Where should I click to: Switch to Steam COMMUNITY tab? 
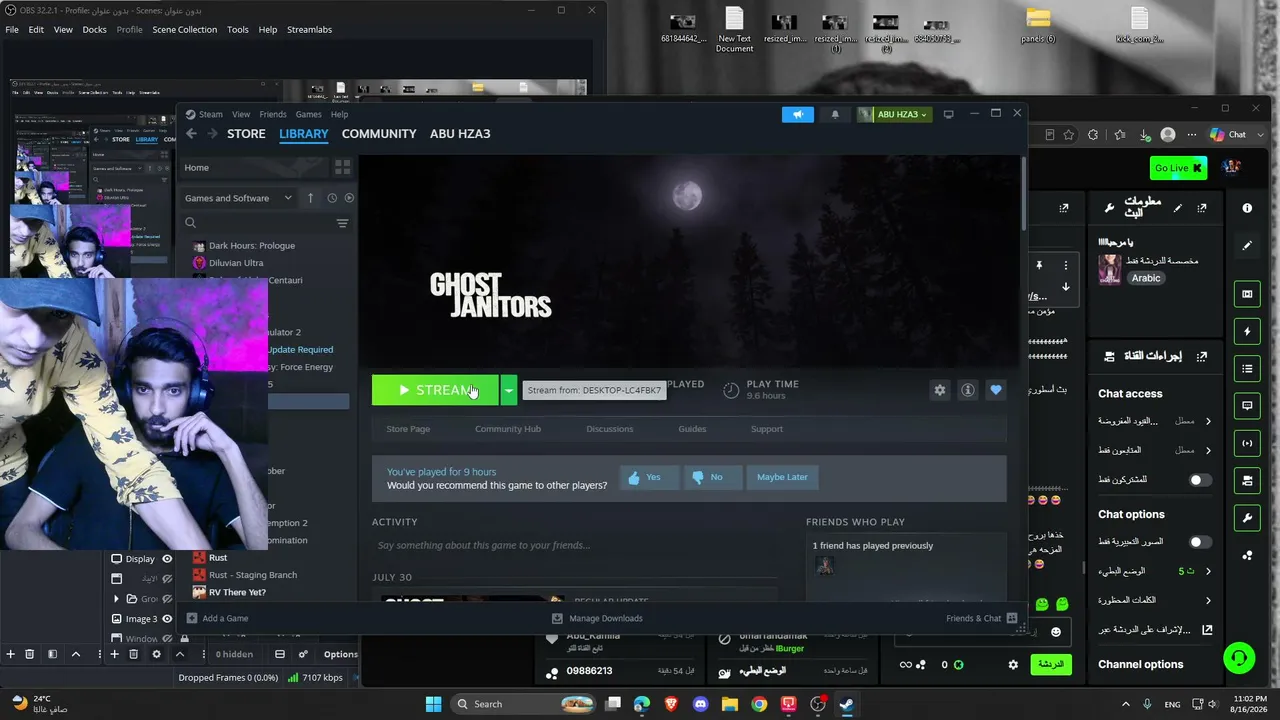click(379, 134)
